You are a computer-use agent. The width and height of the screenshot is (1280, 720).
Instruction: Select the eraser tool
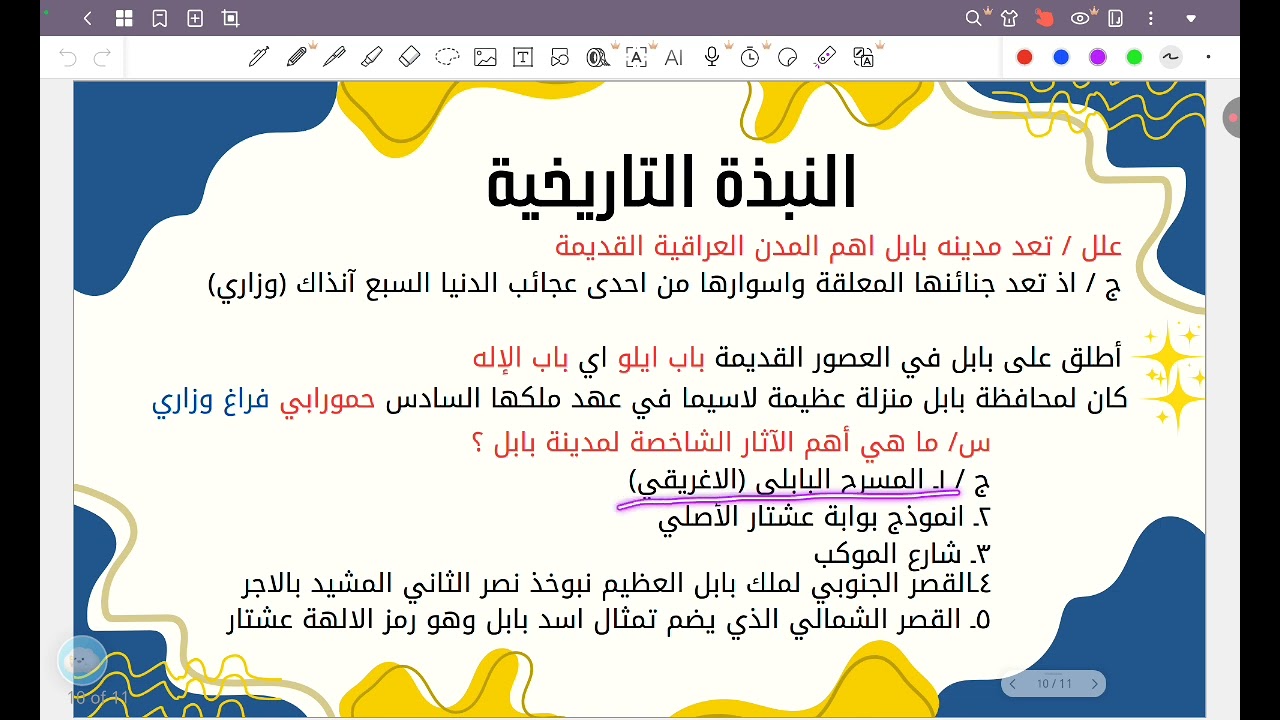click(409, 57)
